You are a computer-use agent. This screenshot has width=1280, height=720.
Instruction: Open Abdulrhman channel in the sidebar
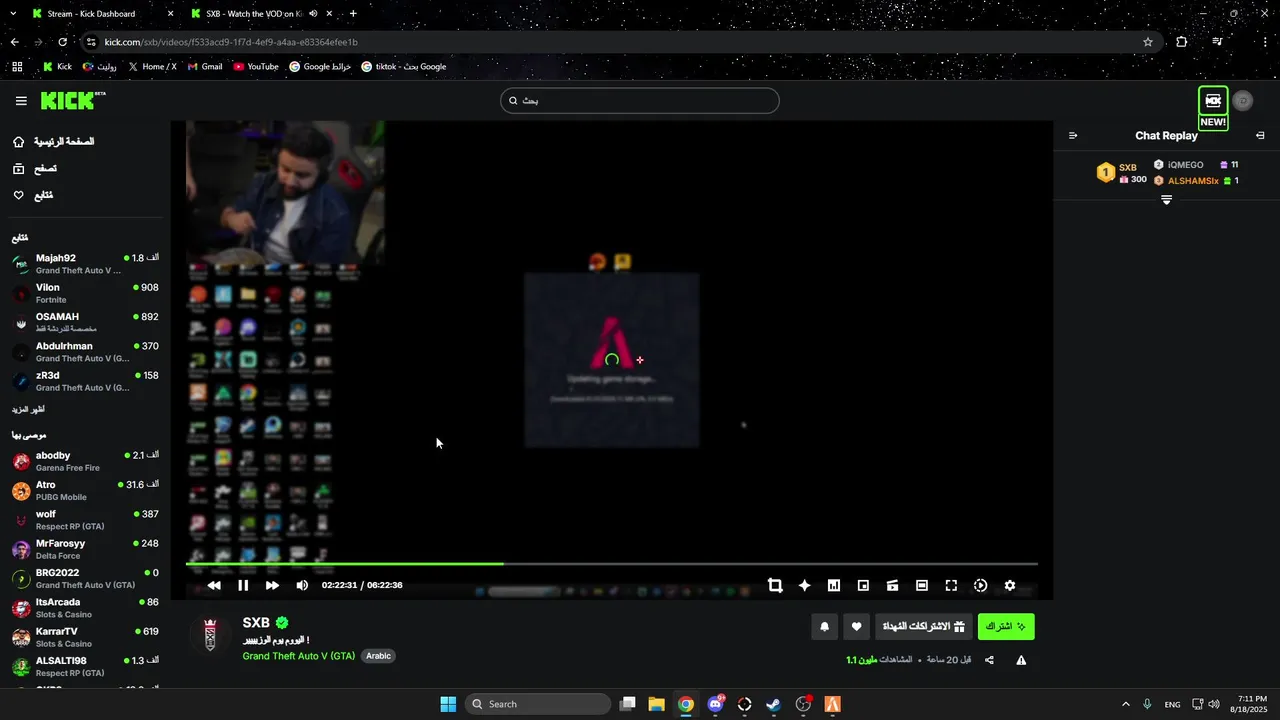(86, 352)
